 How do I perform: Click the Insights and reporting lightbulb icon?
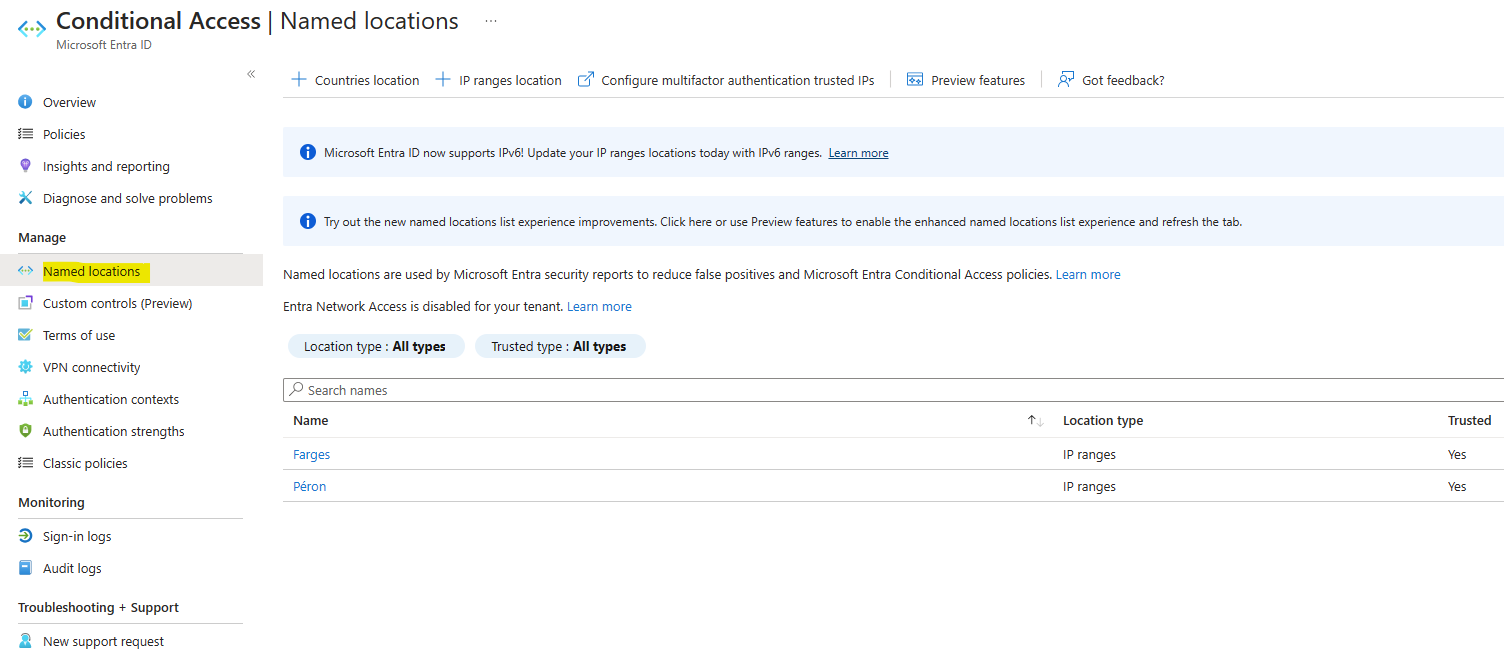tap(26, 166)
